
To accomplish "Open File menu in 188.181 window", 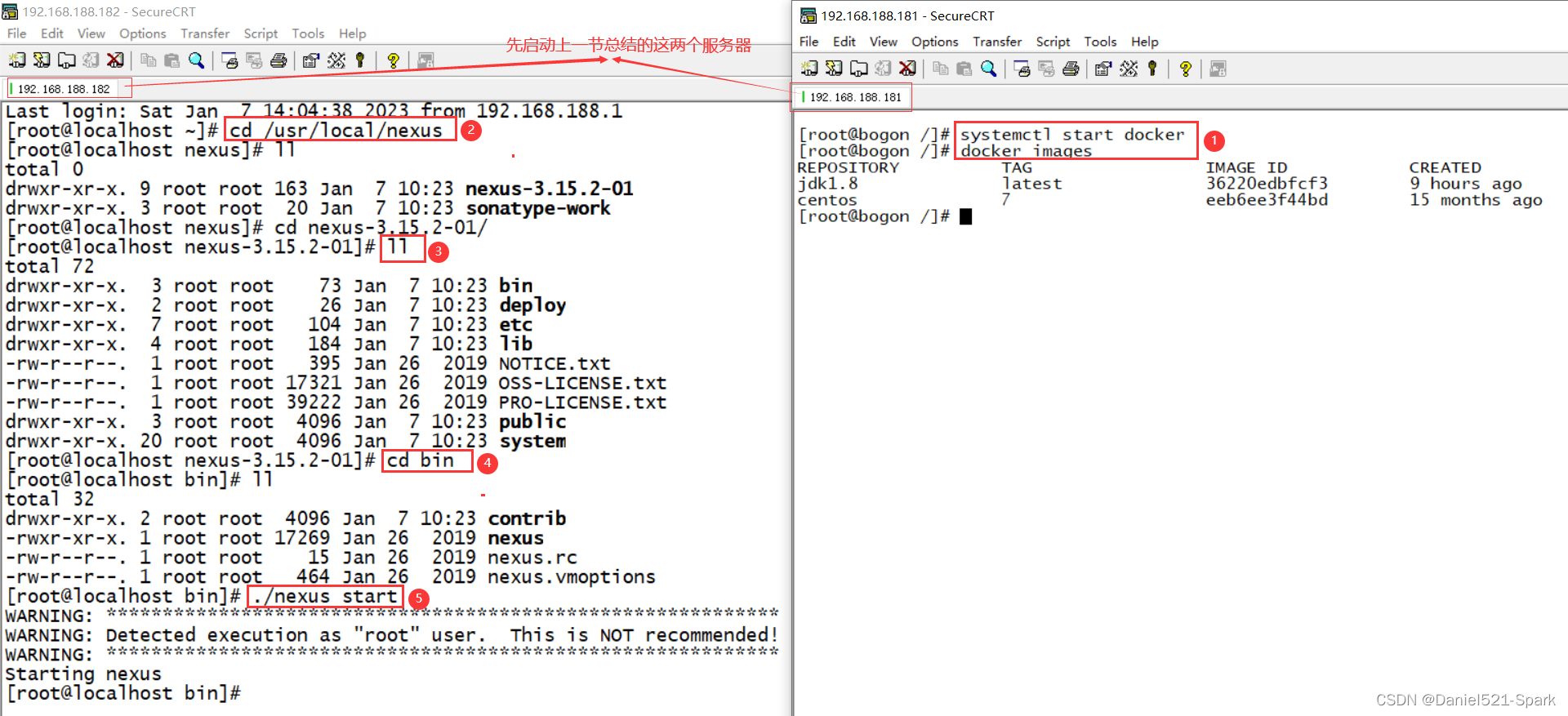I will click(809, 42).
